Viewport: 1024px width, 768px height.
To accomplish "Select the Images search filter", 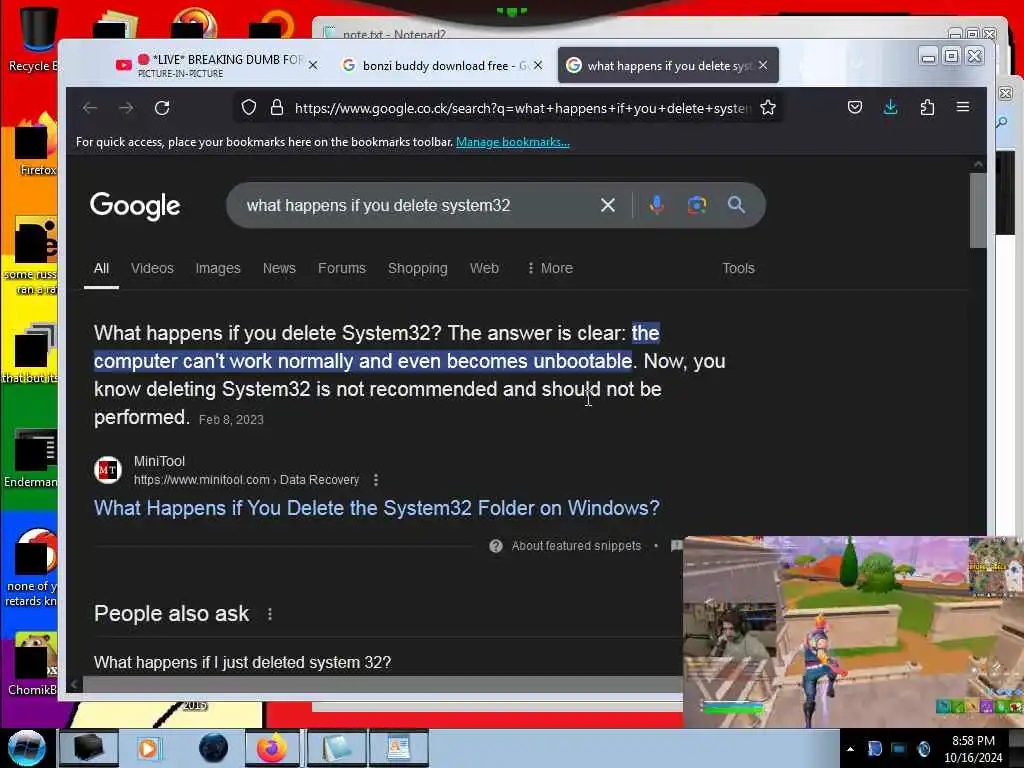I will point(218,268).
